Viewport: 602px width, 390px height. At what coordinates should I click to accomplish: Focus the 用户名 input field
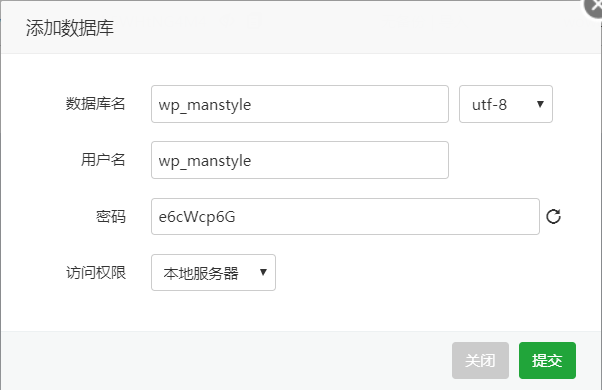(x=300, y=160)
